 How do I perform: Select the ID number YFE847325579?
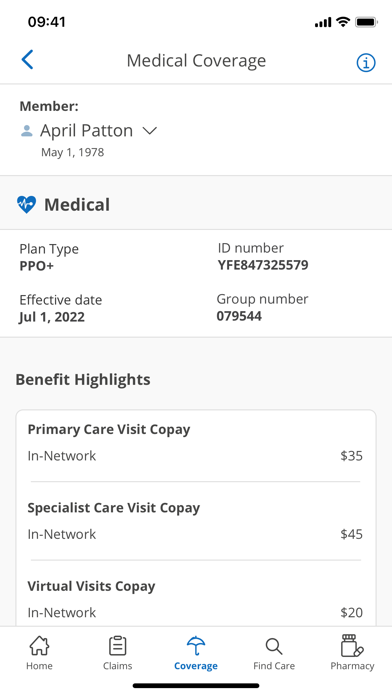[263, 265]
